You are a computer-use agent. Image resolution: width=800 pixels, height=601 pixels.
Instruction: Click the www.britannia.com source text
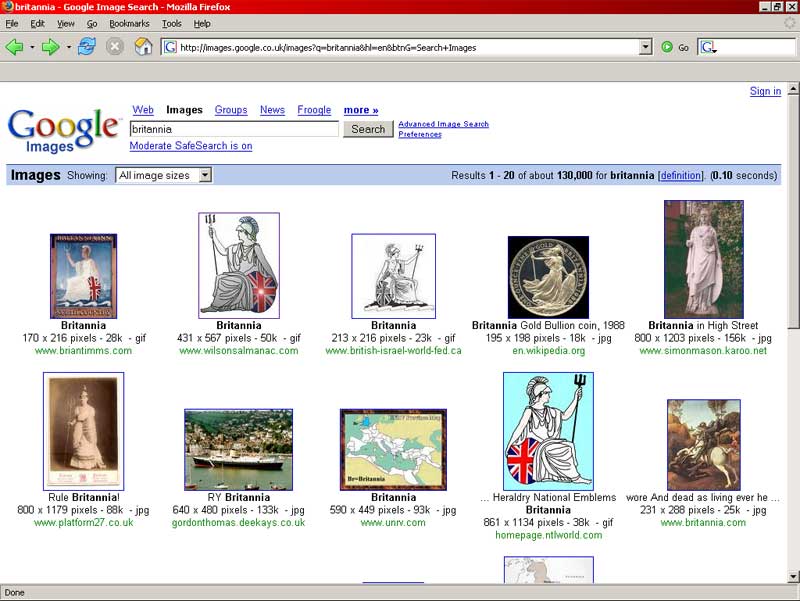click(x=703, y=522)
